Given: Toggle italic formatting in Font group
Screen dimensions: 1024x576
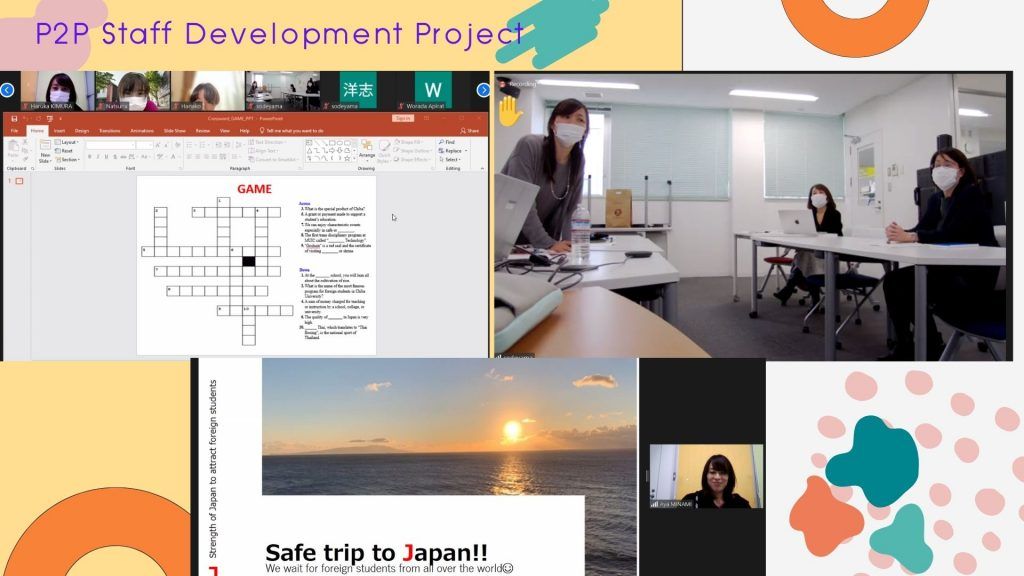Looking at the screenshot, I should click(x=95, y=157).
